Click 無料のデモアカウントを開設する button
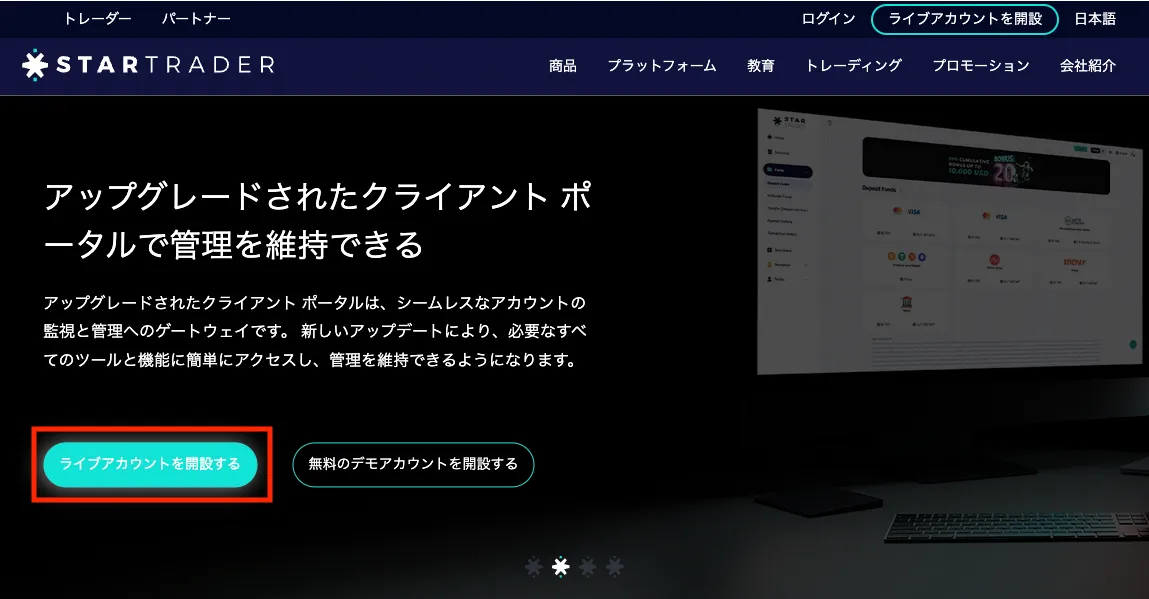Image resolution: width=1149 pixels, height=599 pixels. 413,464
